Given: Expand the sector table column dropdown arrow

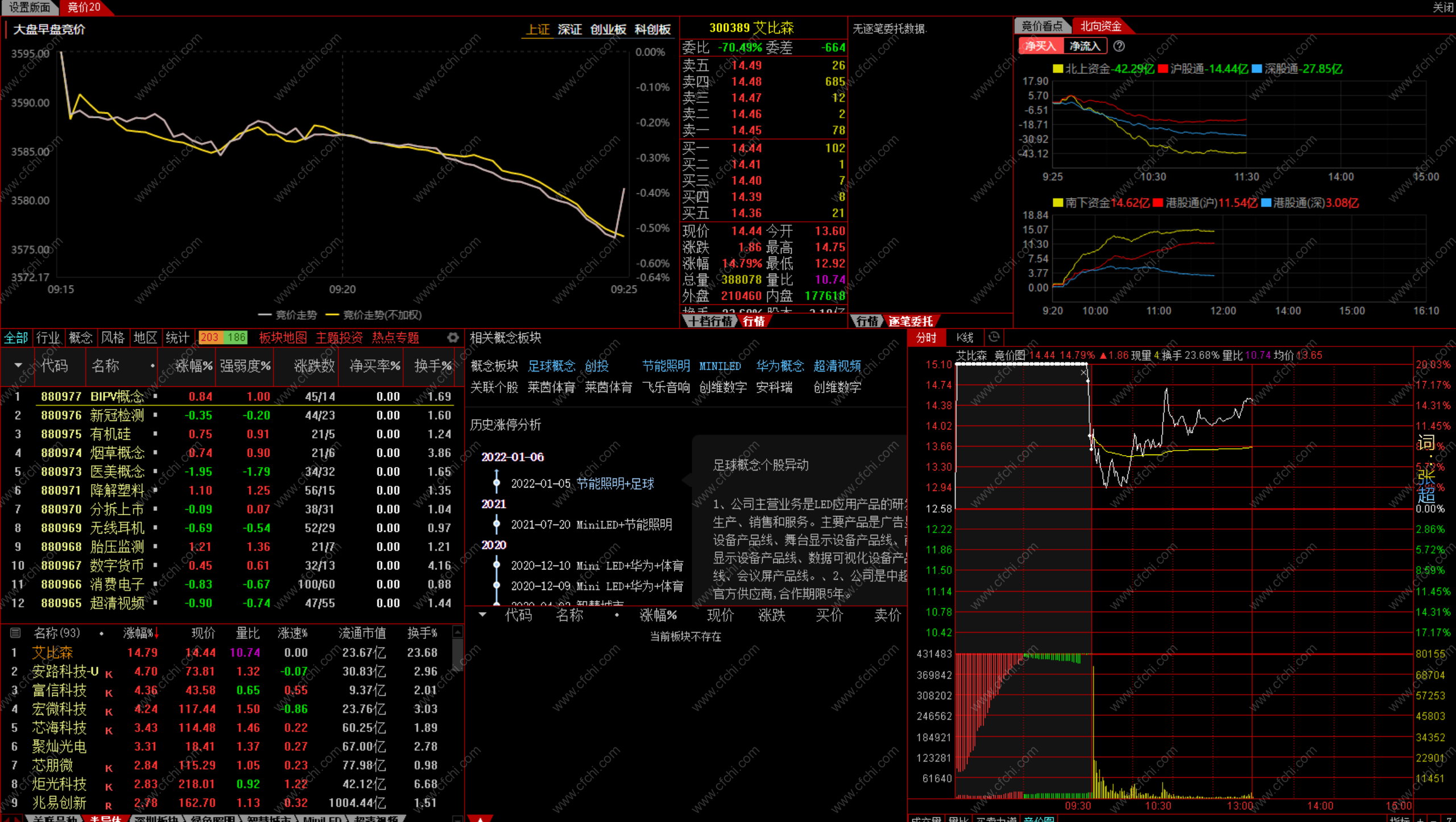Looking at the screenshot, I should [x=18, y=365].
